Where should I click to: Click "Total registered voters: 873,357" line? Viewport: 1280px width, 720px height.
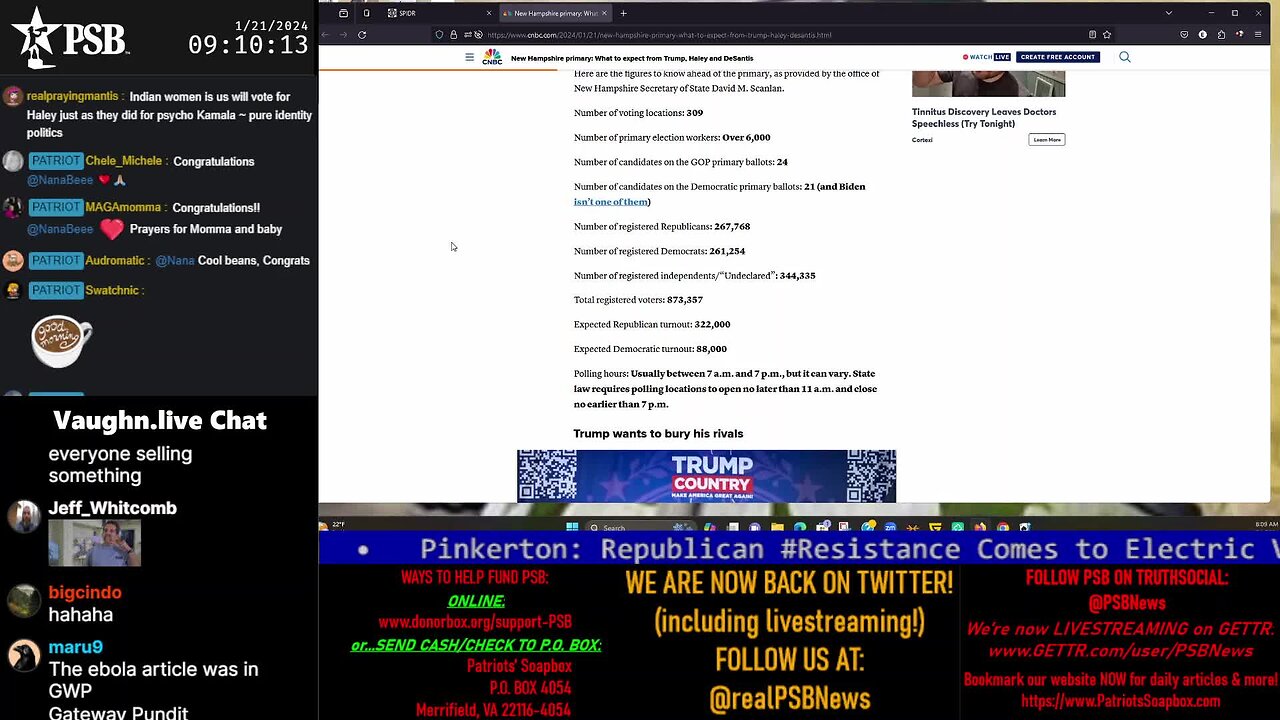[x=638, y=300]
